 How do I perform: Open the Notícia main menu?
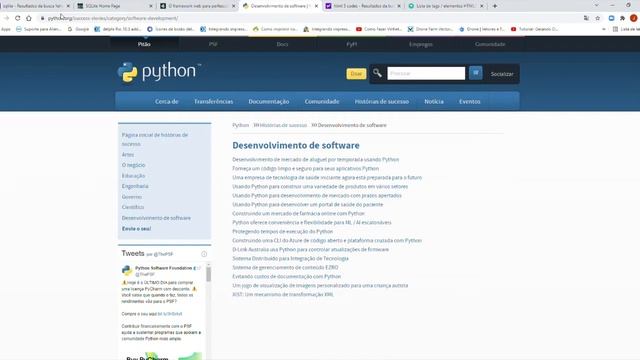[x=434, y=102]
